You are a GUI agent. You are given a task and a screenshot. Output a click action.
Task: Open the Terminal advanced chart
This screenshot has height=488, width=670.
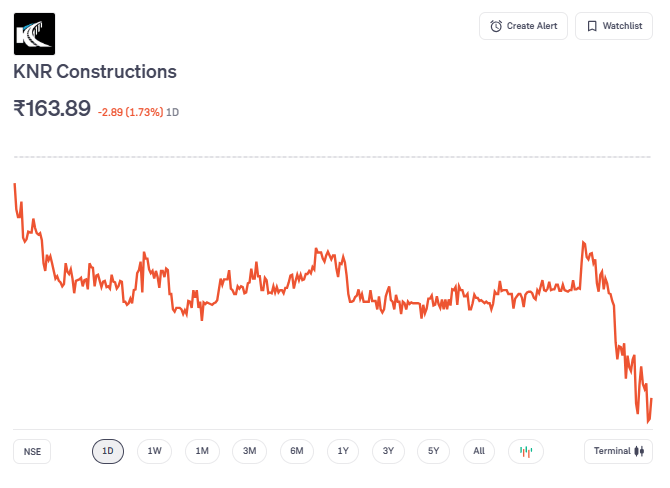pyautogui.click(x=617, y=451)
